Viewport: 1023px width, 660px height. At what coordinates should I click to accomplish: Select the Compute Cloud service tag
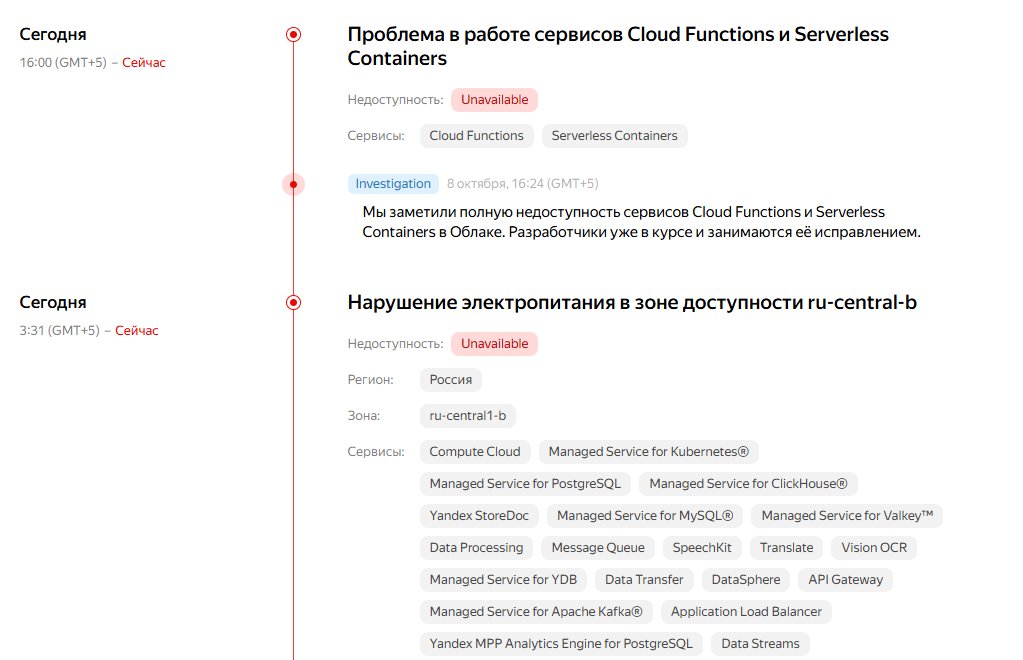(475, 451)
